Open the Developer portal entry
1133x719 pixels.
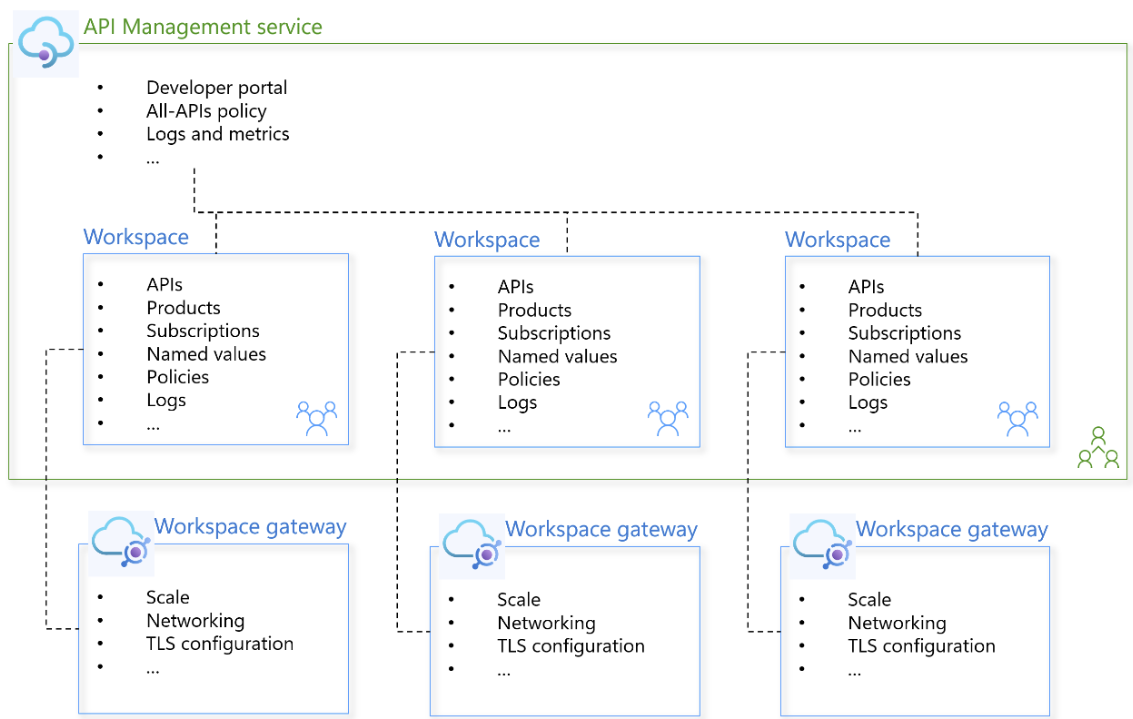[217, 88]
